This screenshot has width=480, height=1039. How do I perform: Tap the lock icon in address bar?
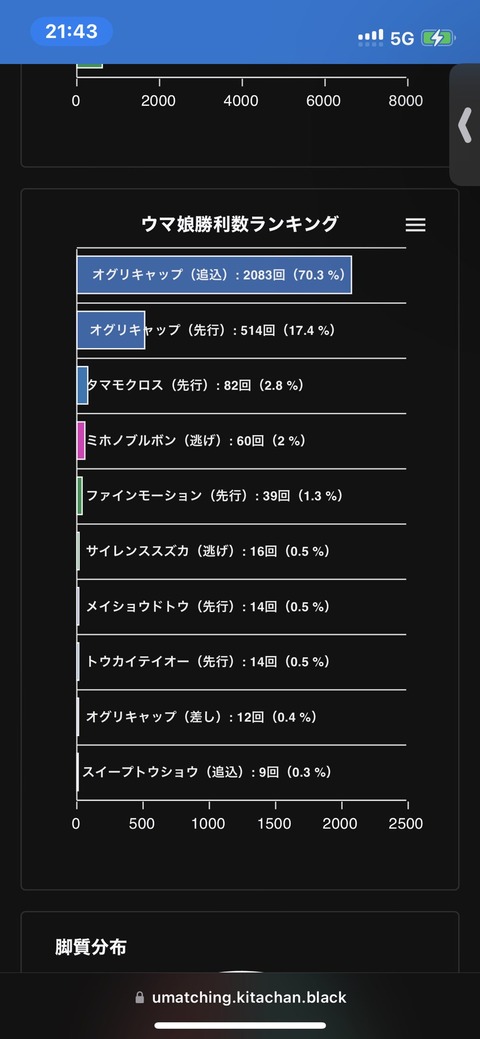139,997
